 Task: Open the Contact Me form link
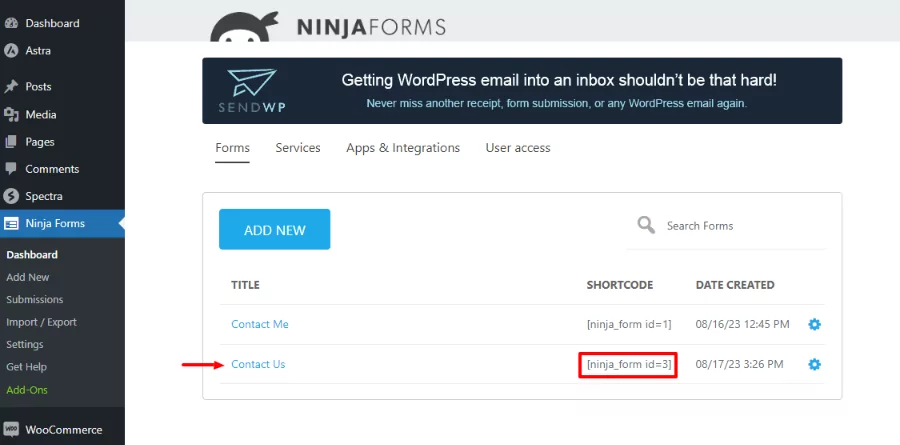260,324
